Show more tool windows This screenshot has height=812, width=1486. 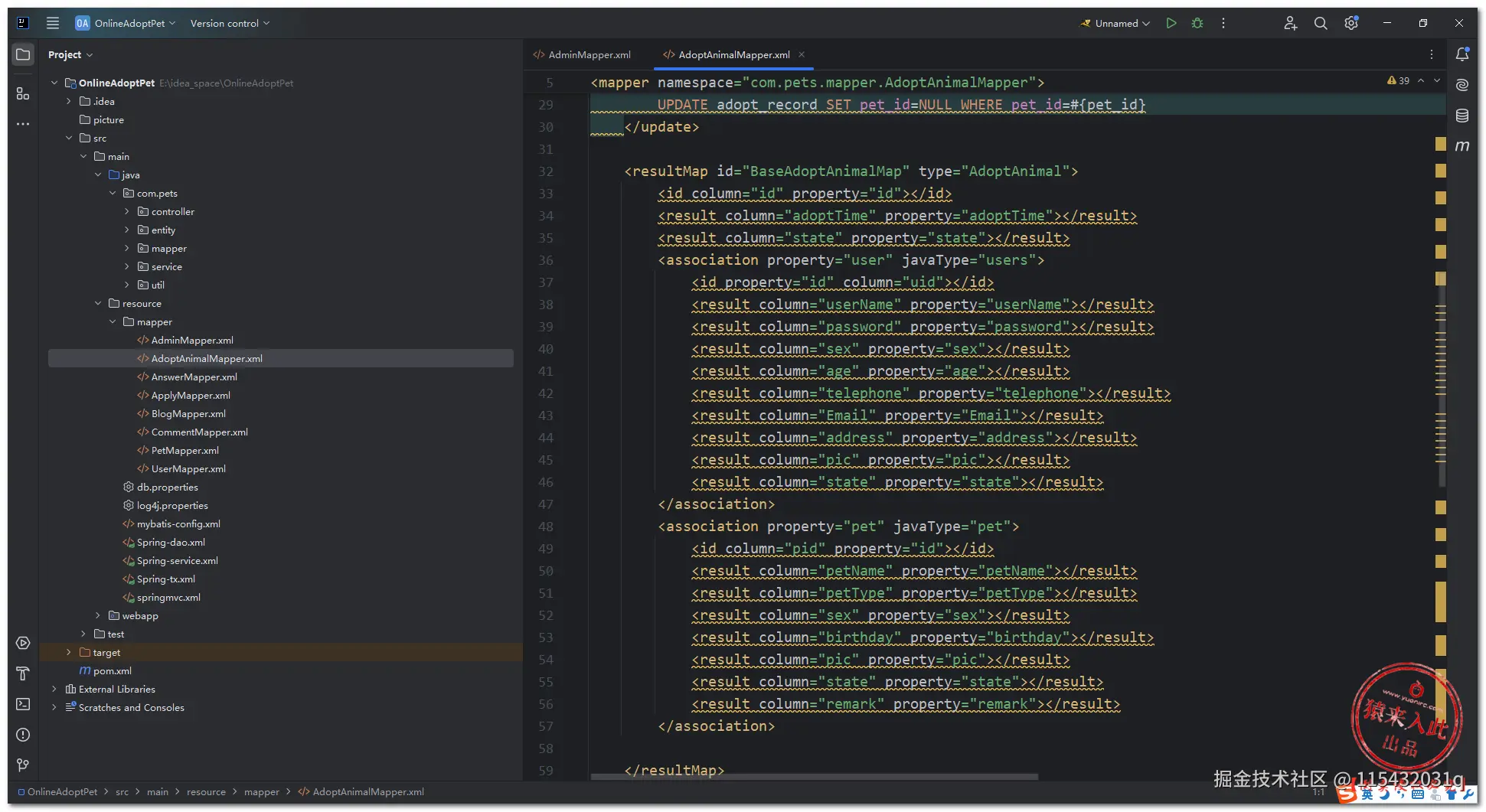tap(23, 124)
